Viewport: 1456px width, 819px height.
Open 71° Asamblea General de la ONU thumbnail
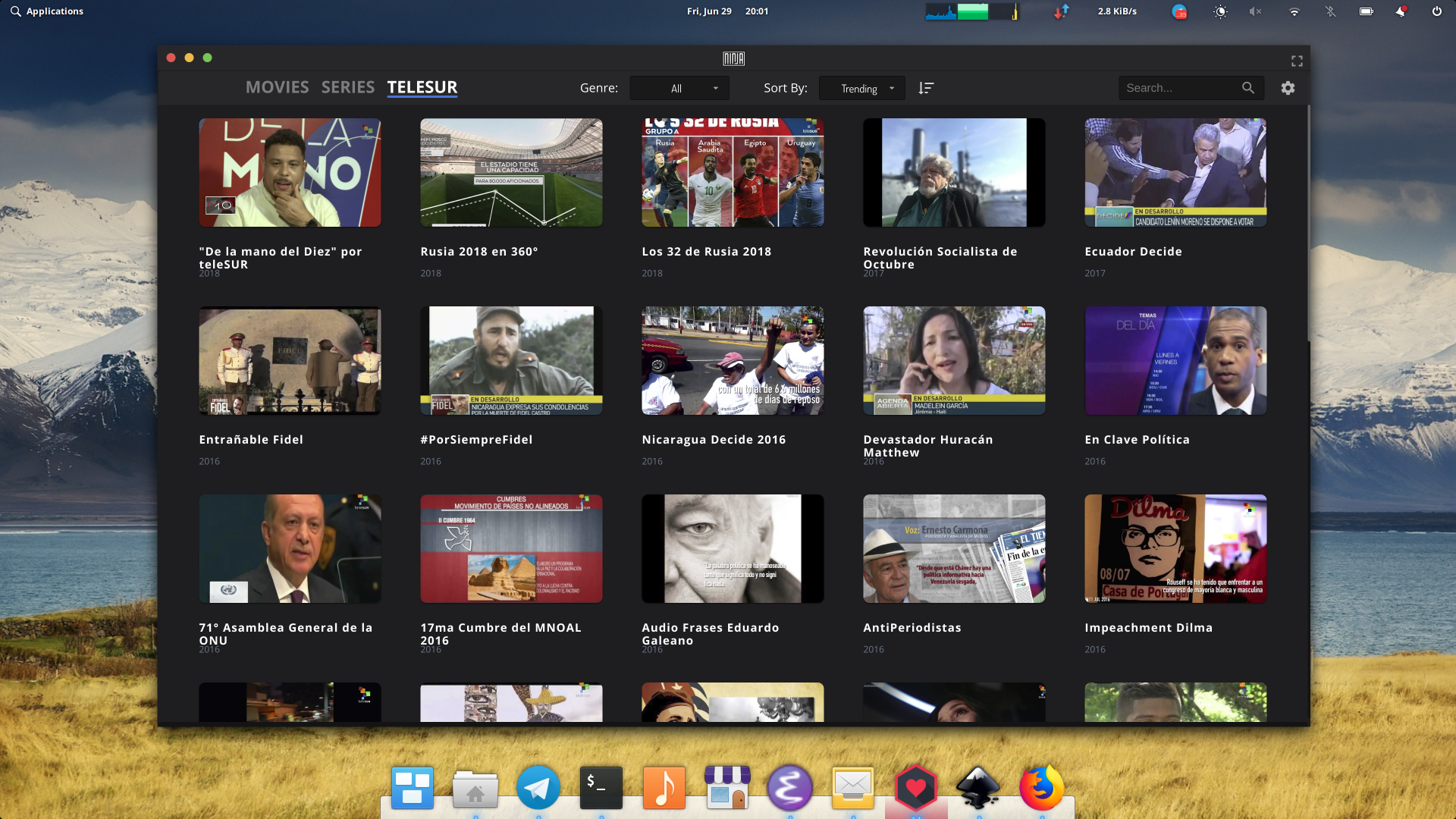click(290, 548)
